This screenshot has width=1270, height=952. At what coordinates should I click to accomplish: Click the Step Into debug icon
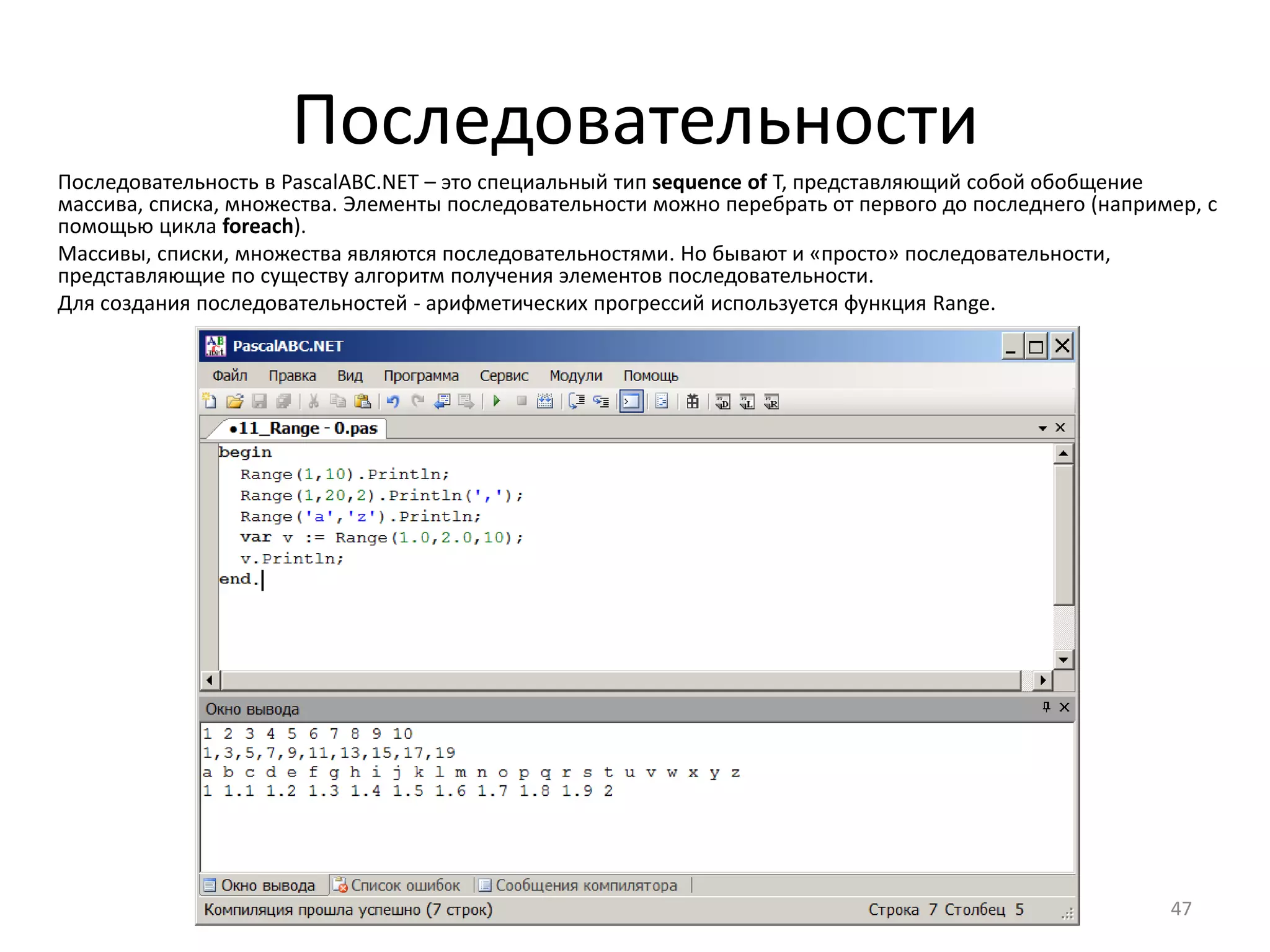(601, 402)
